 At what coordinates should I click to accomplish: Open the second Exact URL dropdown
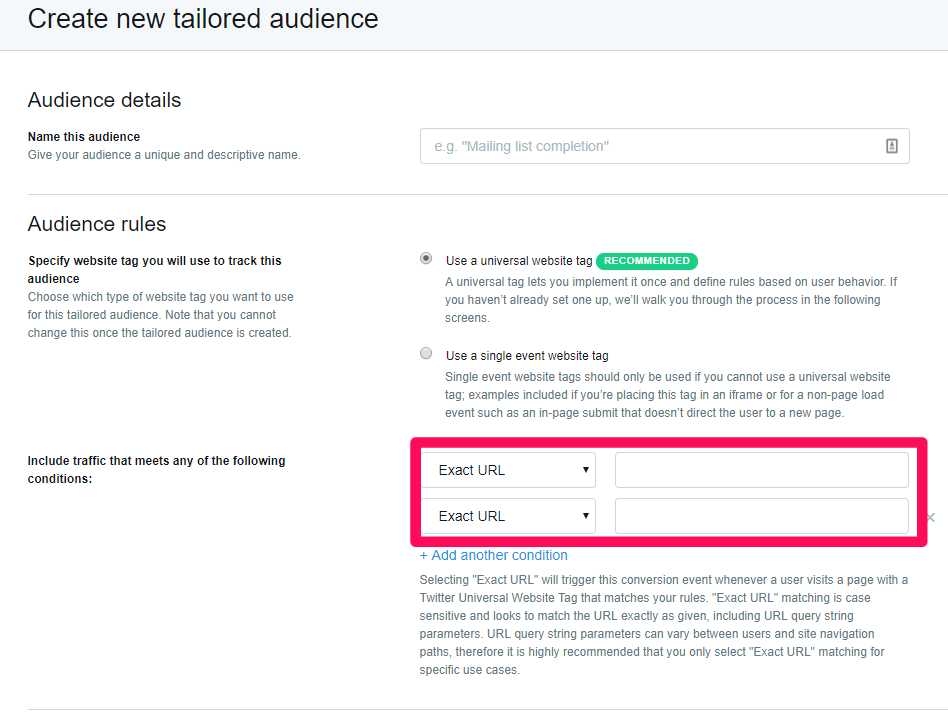[508, 516]
